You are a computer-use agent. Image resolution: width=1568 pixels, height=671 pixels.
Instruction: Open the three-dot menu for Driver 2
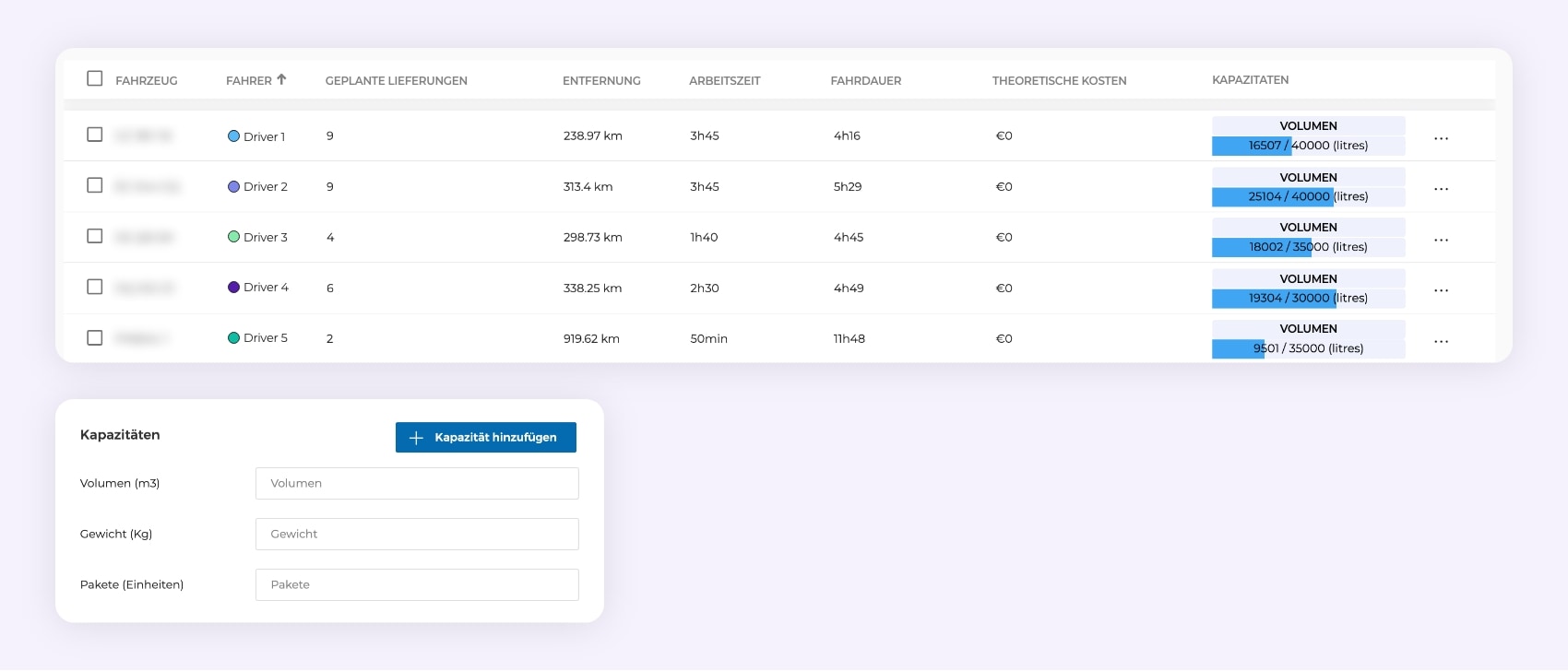click(1441, 189)
